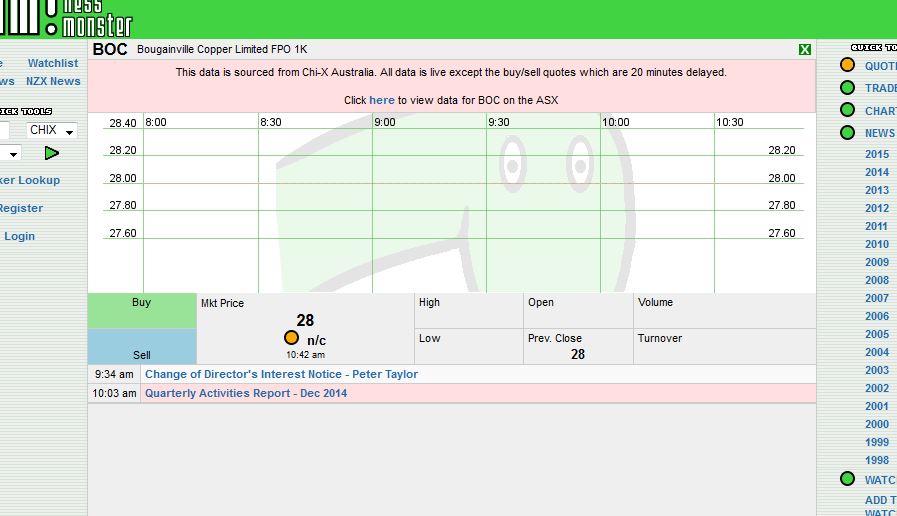Open the CHIX exchange dropdown

coord(51,130)
